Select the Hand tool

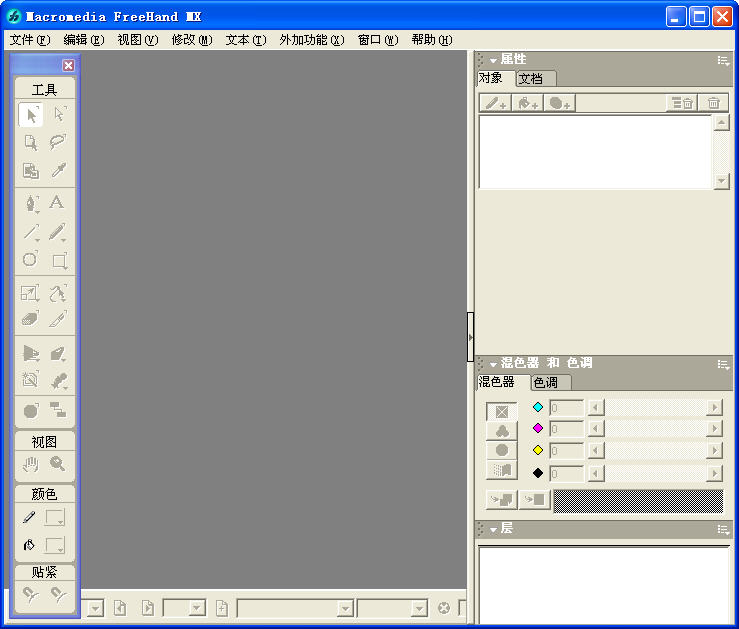[x=31, y=465]
